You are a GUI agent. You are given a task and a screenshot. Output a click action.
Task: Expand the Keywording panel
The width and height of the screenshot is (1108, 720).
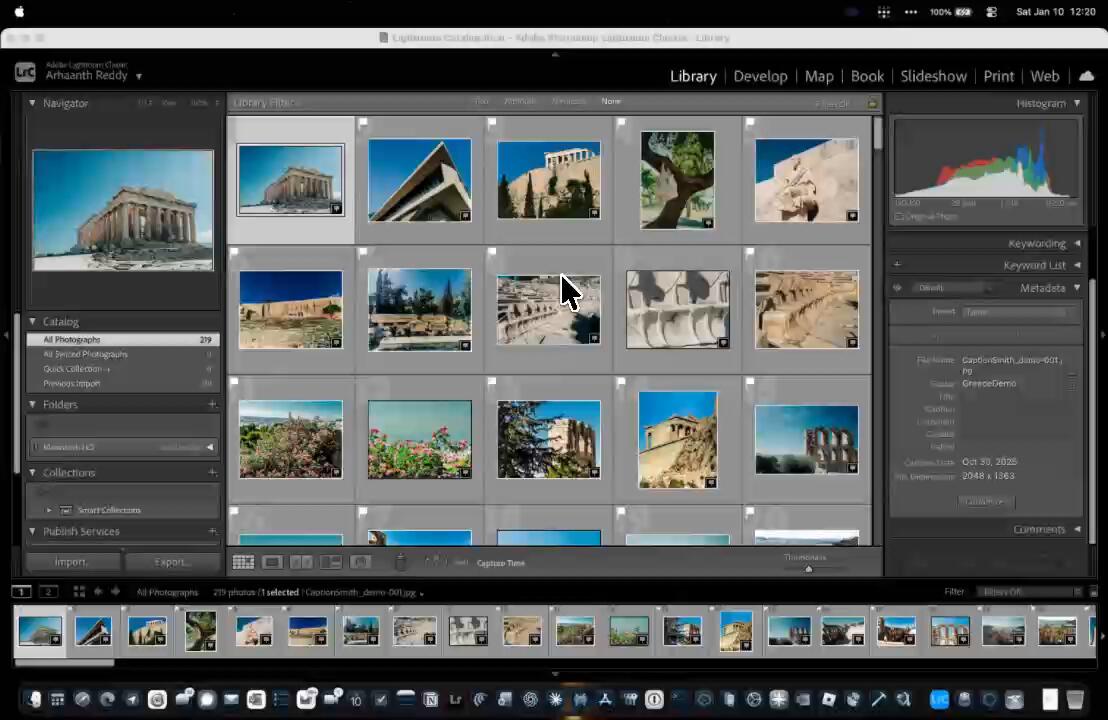(x=1037, y=244)
